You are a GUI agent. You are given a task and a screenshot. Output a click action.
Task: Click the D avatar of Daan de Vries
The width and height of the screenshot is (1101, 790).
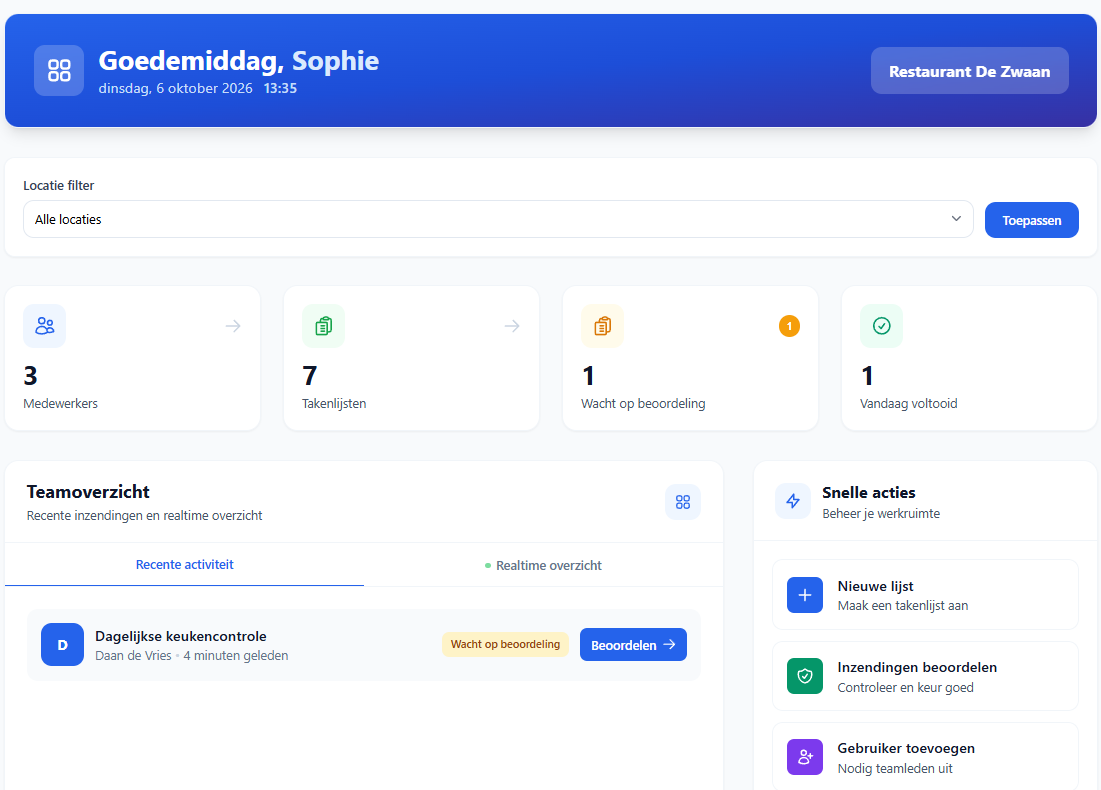[x=62, y=645]
